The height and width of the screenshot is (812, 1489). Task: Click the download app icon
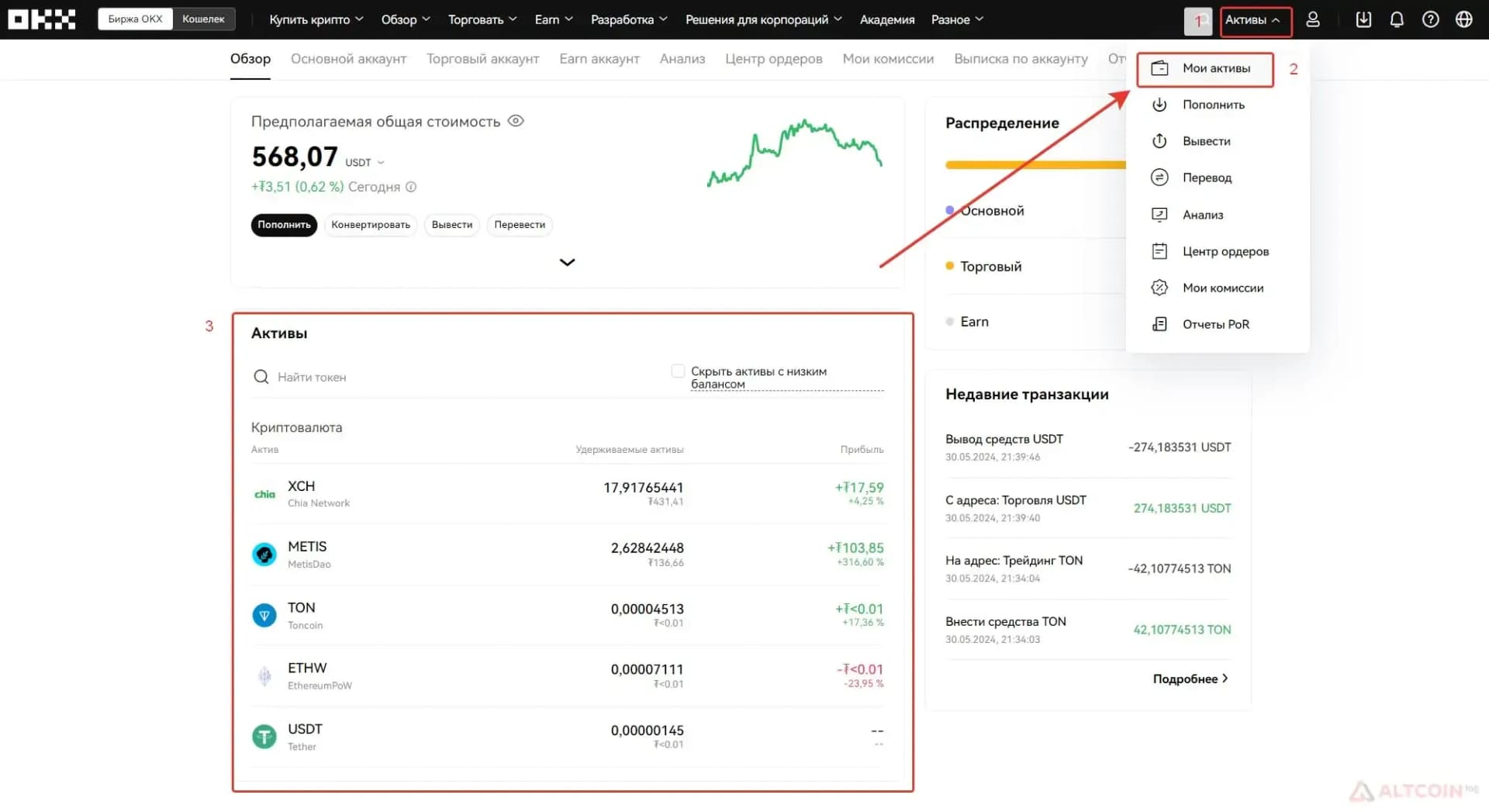pos(1363,19)
